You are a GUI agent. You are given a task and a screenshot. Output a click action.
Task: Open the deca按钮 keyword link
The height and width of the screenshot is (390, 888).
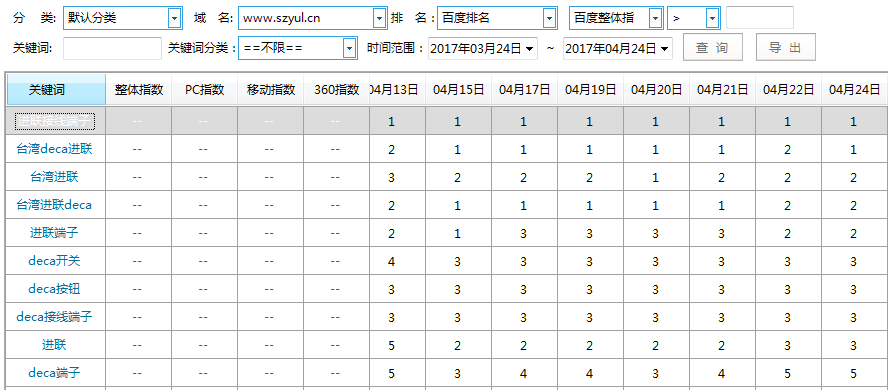pos(54,289)
